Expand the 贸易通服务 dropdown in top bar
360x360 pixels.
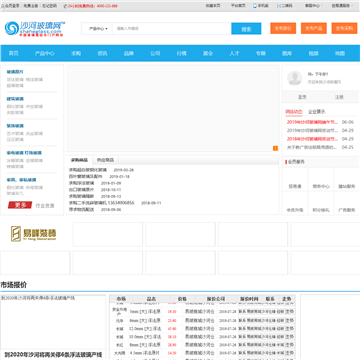click(x=342, y=6)
